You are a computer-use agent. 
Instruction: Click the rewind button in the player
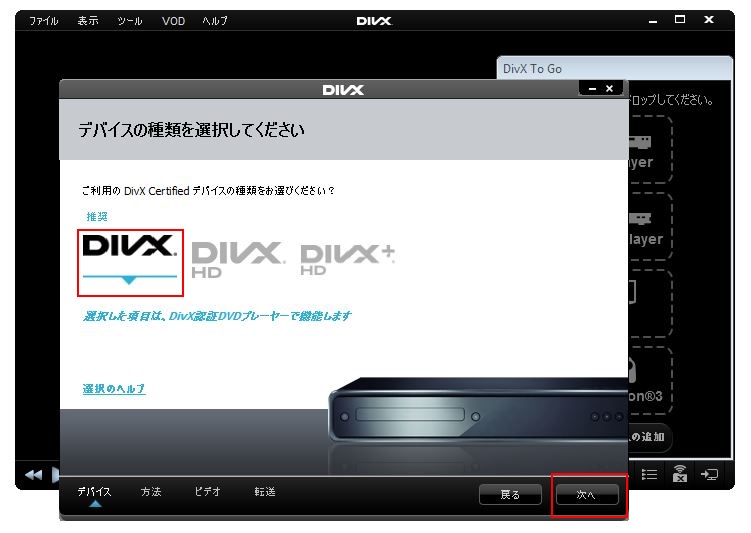[34, 475]
